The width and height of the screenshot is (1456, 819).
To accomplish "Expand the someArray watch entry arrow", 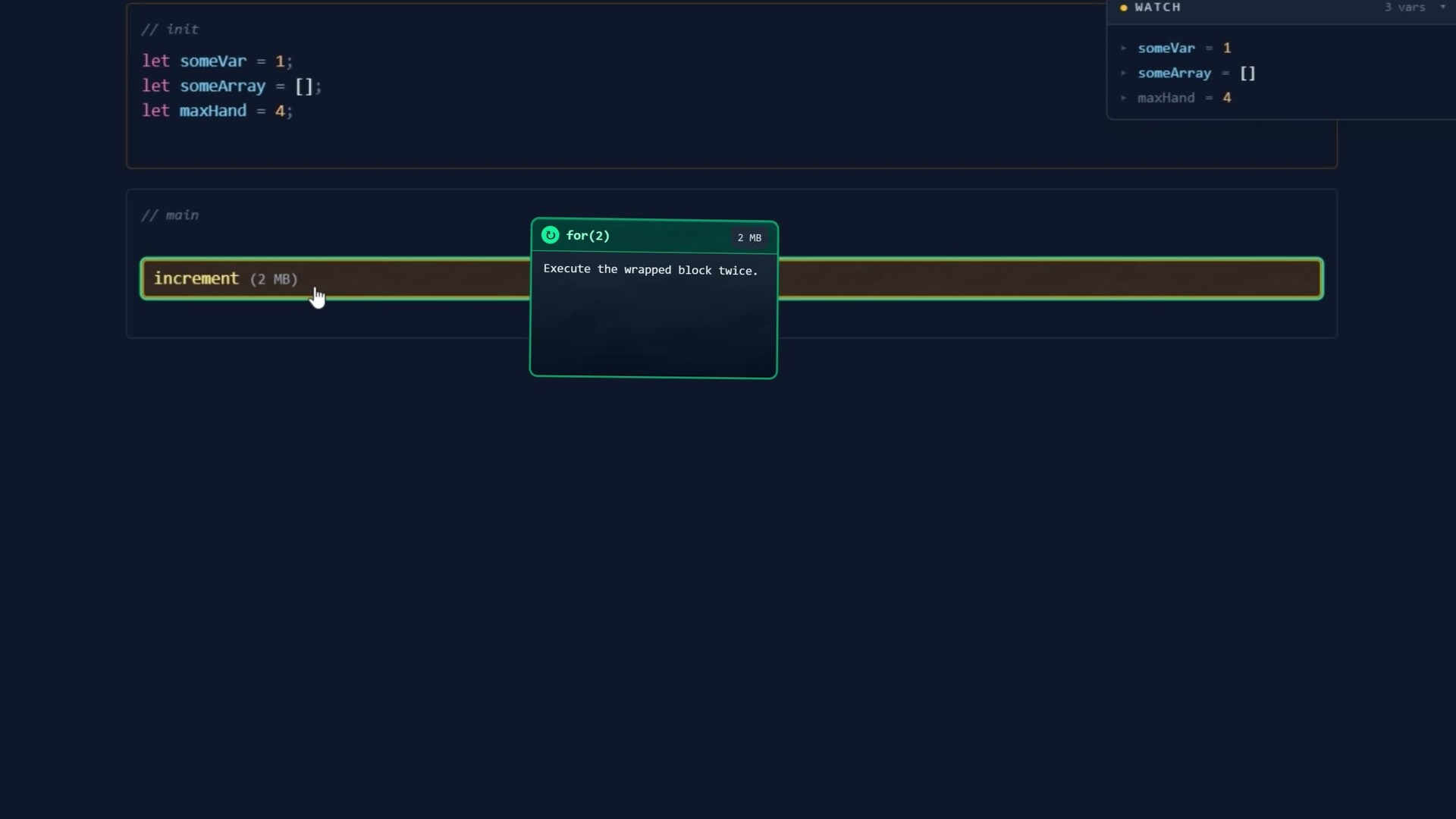I will tap(1124, 73).
